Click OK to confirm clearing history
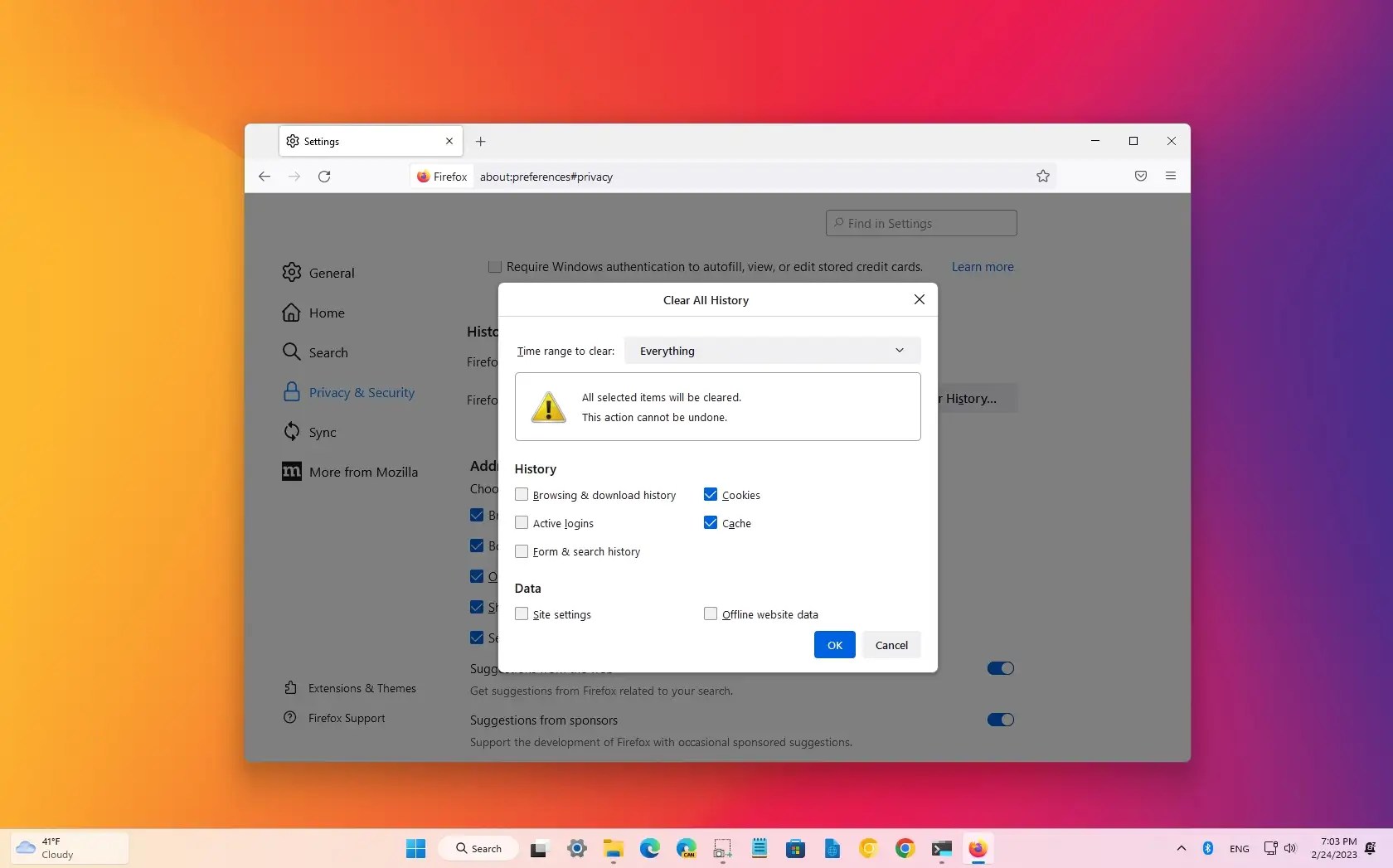This screenshot has height=868, width=1393. click(x=833, y=645)
